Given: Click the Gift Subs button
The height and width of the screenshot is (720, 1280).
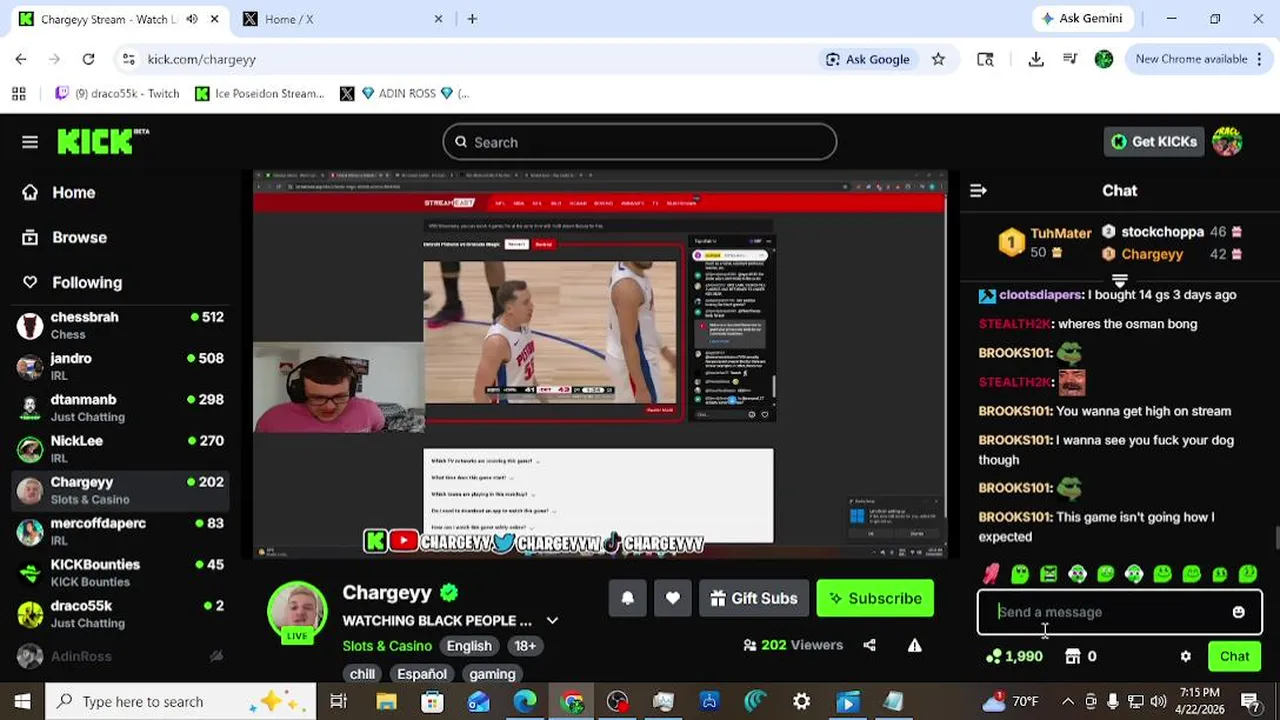Looking at the screenshot, I should click(754, 598).
